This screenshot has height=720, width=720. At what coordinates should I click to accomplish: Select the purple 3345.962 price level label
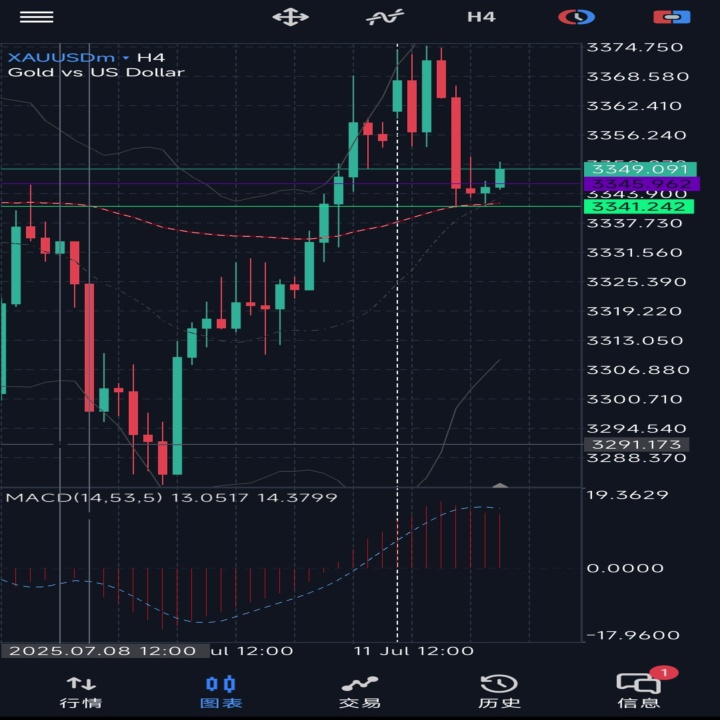641,184
